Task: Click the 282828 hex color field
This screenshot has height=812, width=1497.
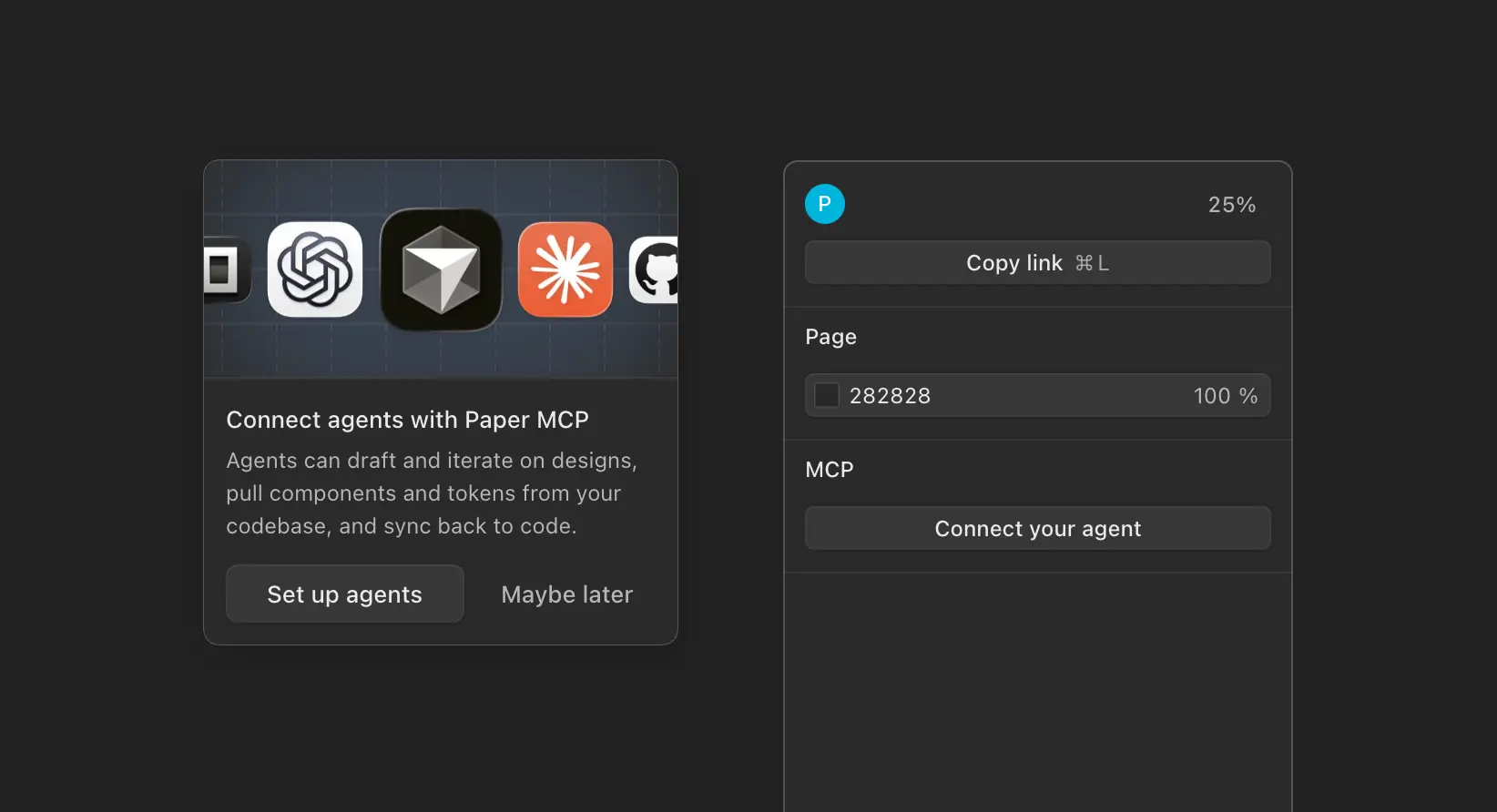Action: pyautogui.click(x=891, y=396)
